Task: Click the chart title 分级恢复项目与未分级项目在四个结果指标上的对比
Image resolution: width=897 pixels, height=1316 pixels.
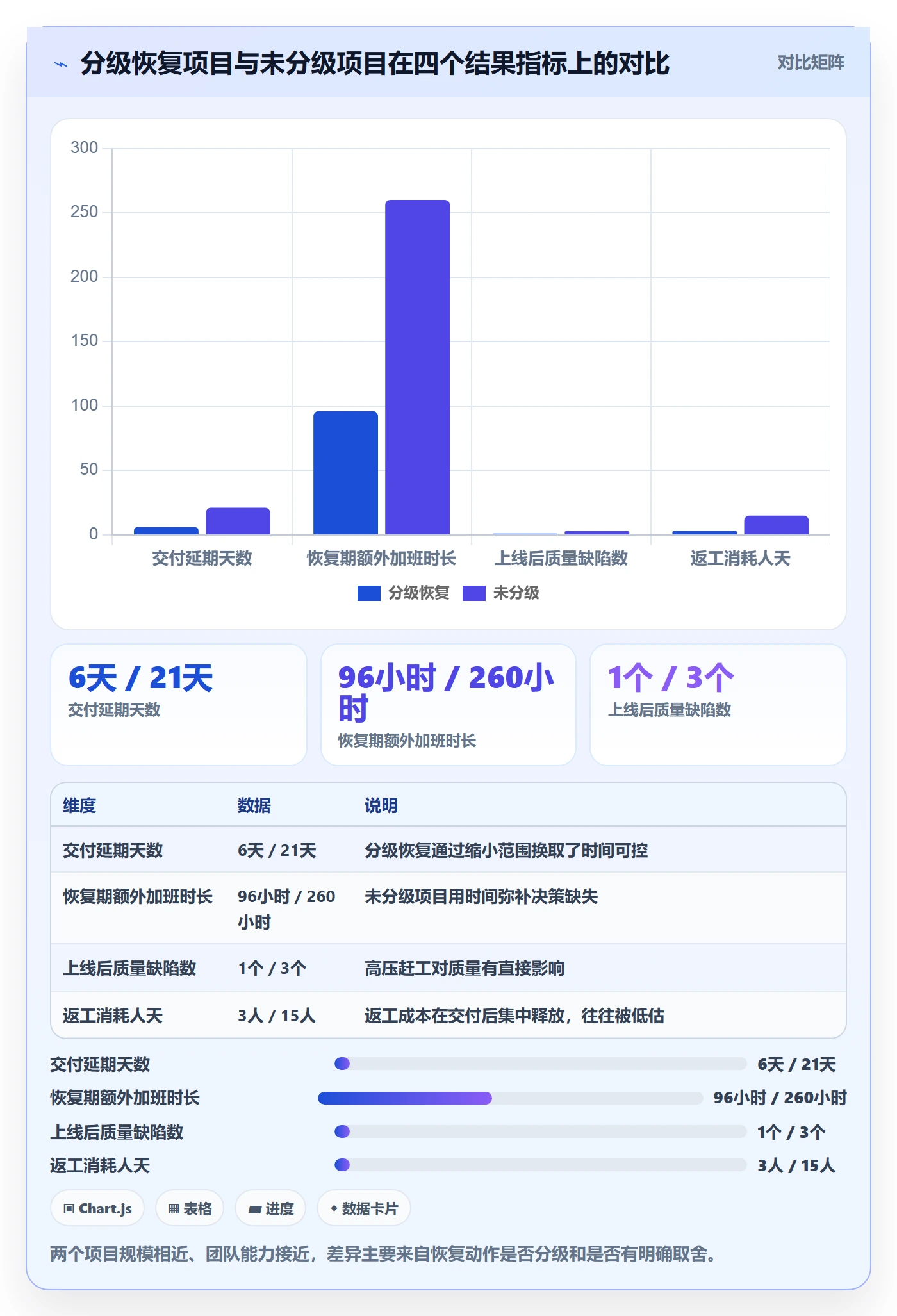Action: [x=375, y=63]
